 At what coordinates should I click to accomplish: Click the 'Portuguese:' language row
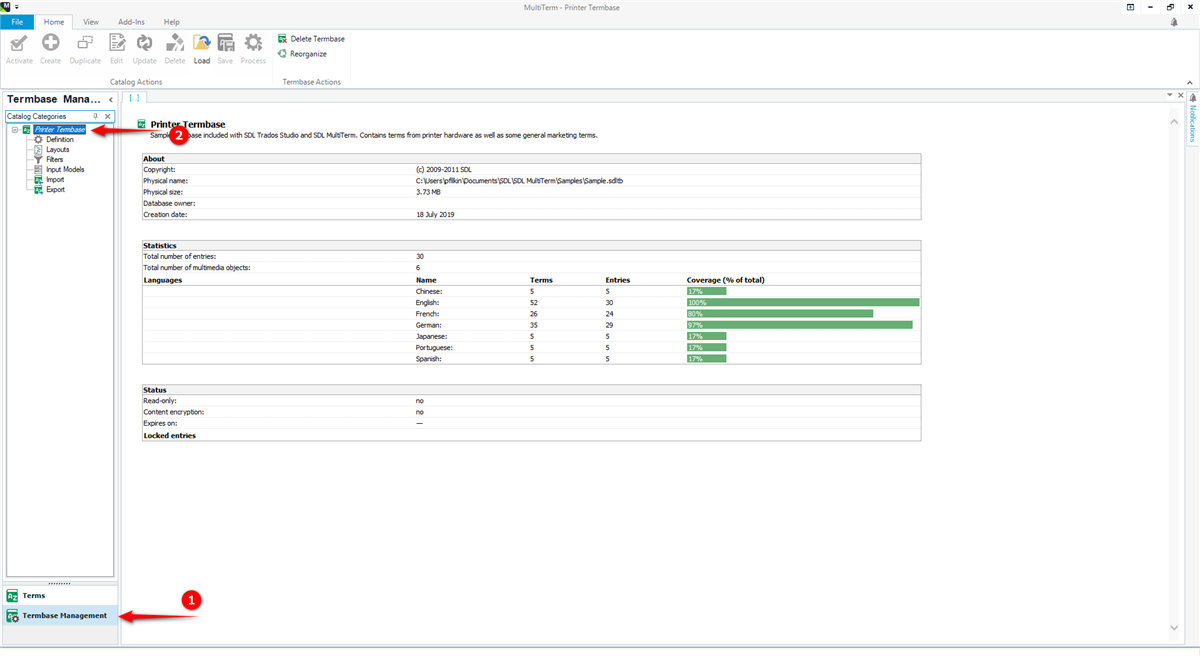click(531, 347)
